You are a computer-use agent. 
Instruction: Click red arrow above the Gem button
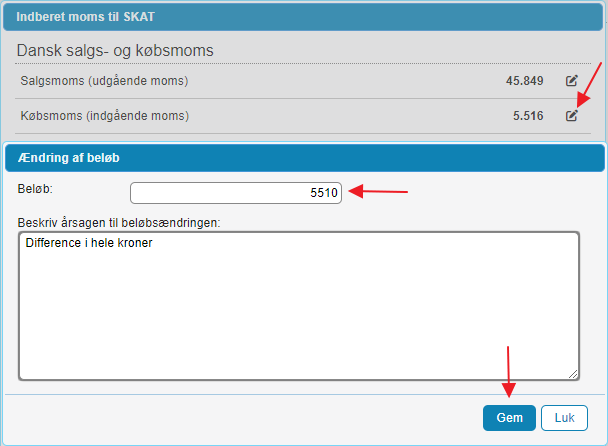(x=508, y=372)
